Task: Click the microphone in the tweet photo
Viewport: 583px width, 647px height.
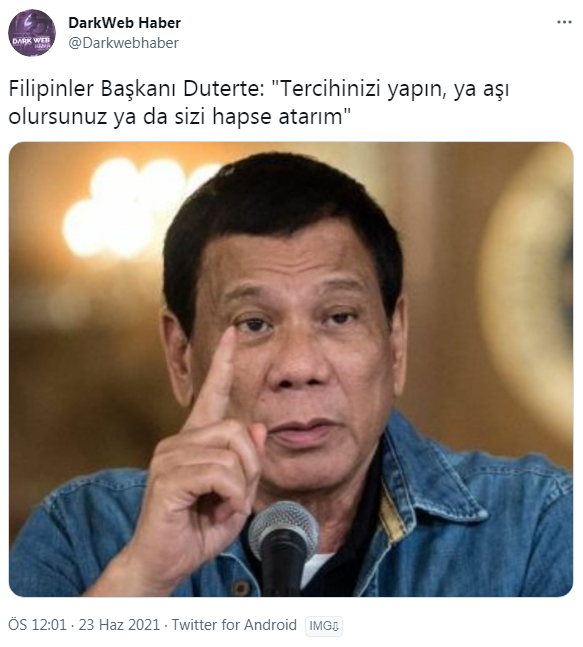Action: coord(283,545)
